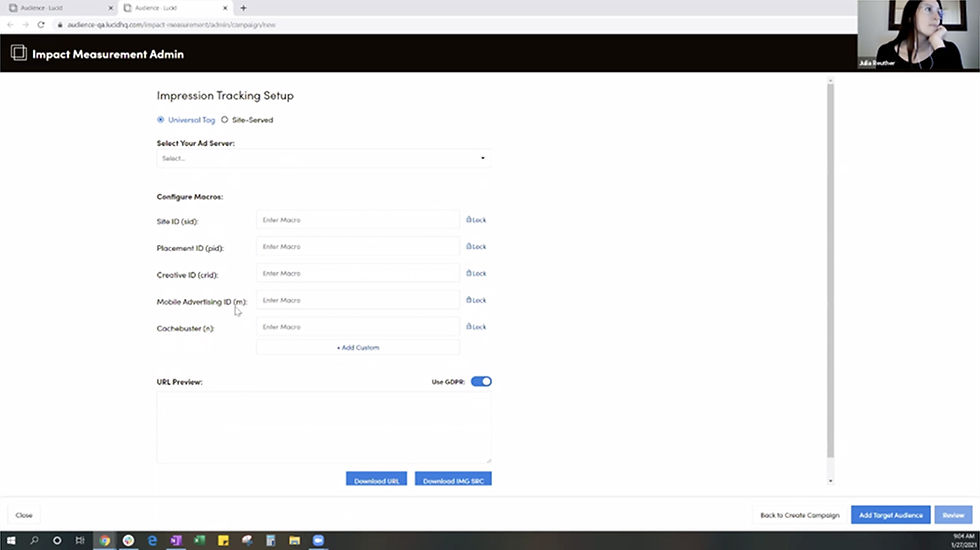This screenshot has width=980, height=550.
Task: Open File Explorer from the taskbar
Action: 294,541
